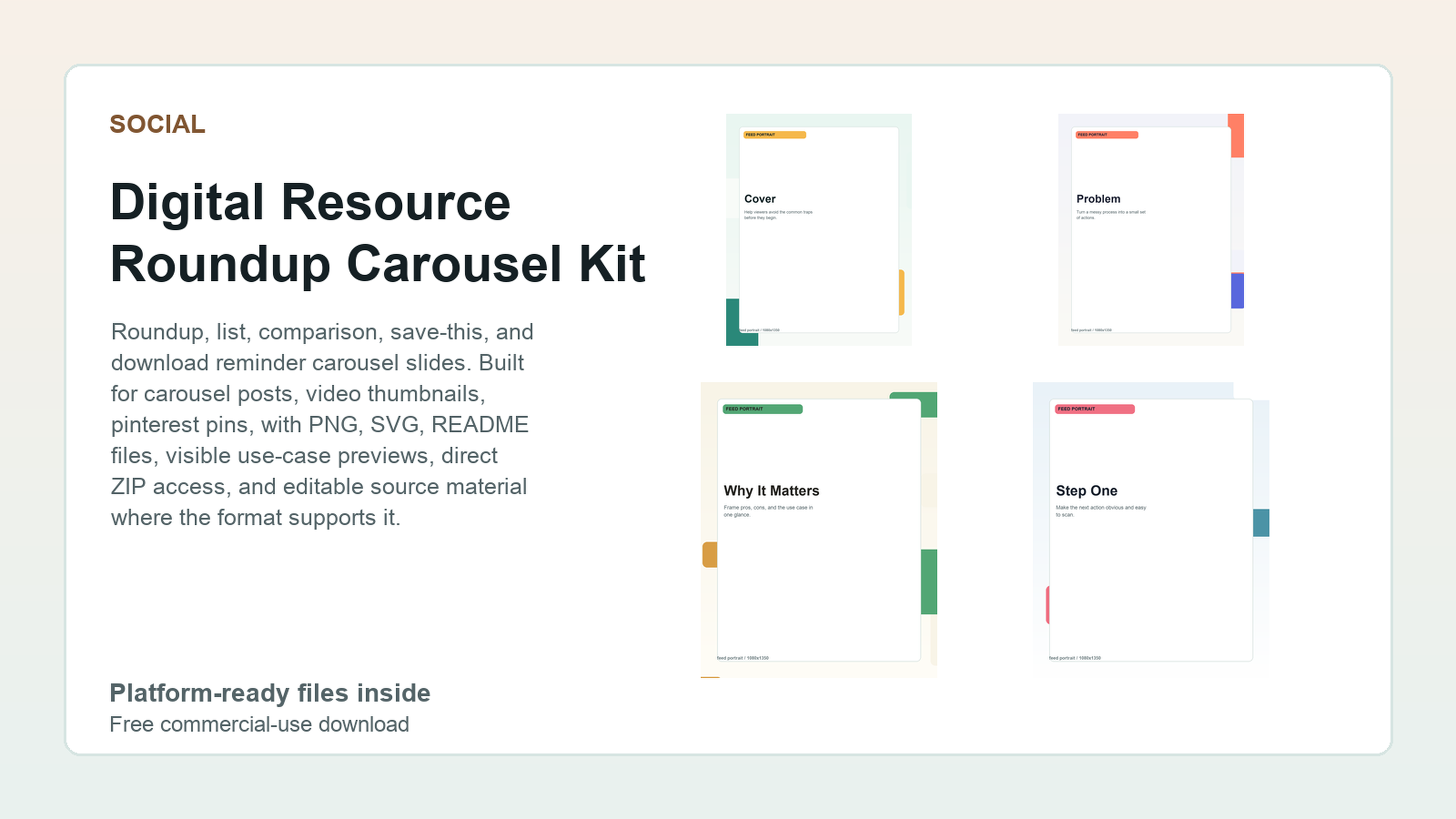Click the SOCIAL category label
Viewport: 1456px width, 819px height.
(x=157, y=124)
